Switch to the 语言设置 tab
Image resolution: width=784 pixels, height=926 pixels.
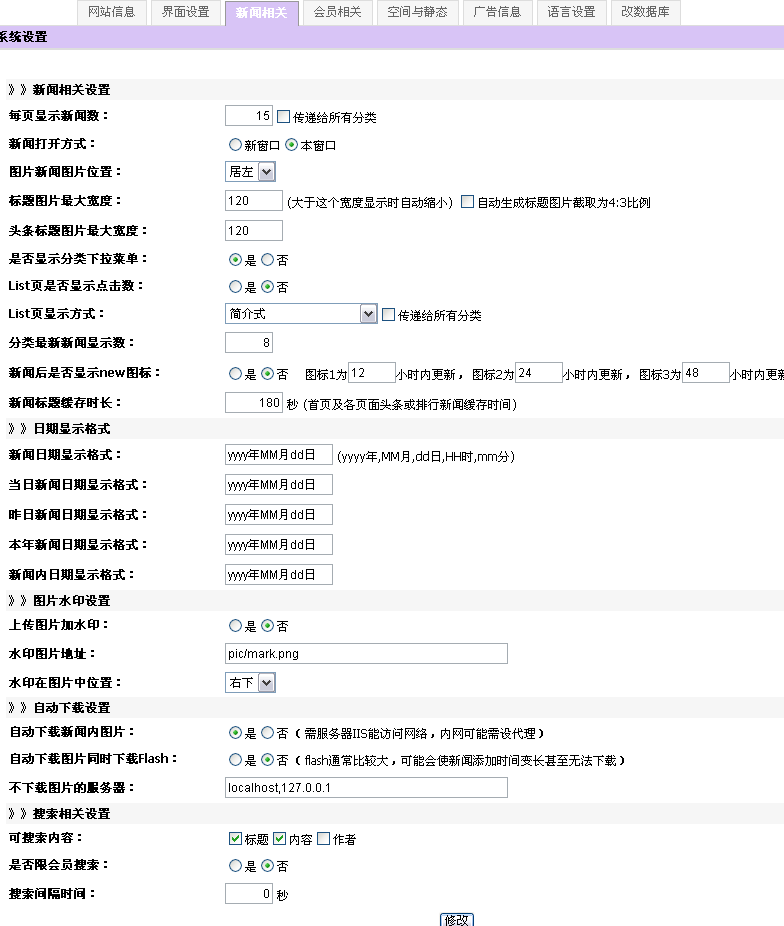(571, 12)
